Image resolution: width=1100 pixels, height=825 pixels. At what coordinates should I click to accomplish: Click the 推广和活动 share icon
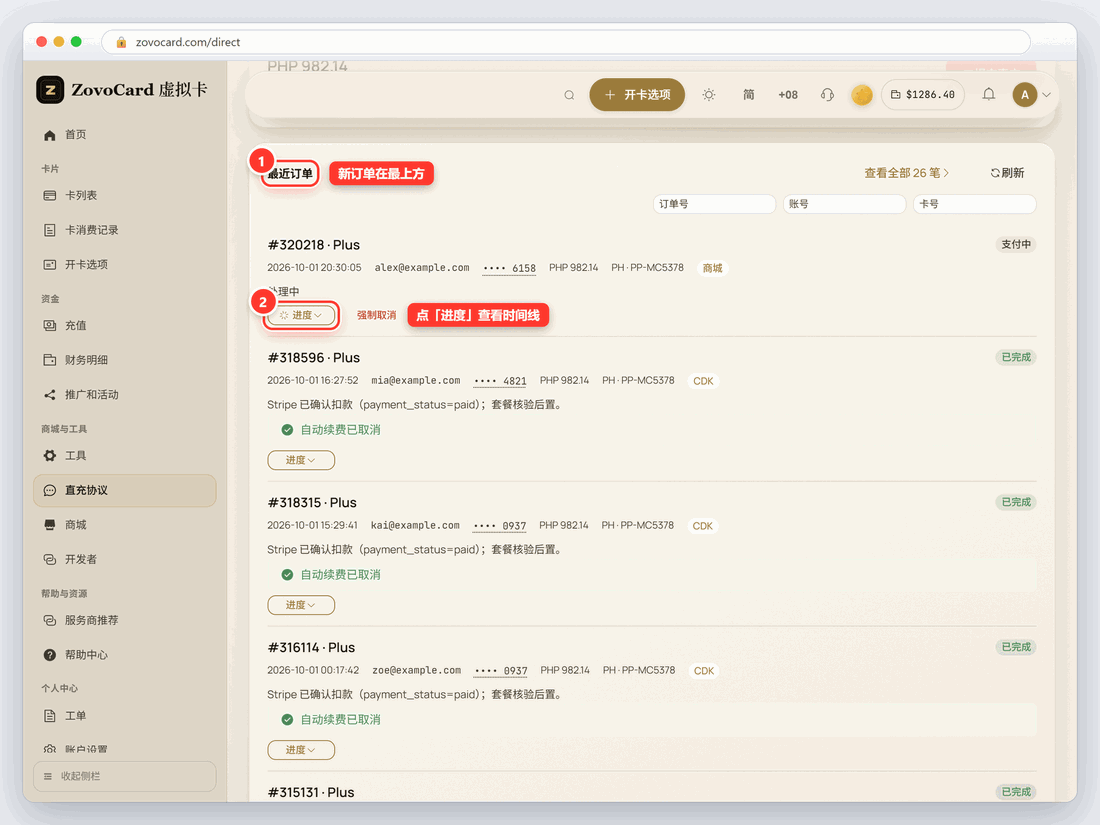point(50,395)
